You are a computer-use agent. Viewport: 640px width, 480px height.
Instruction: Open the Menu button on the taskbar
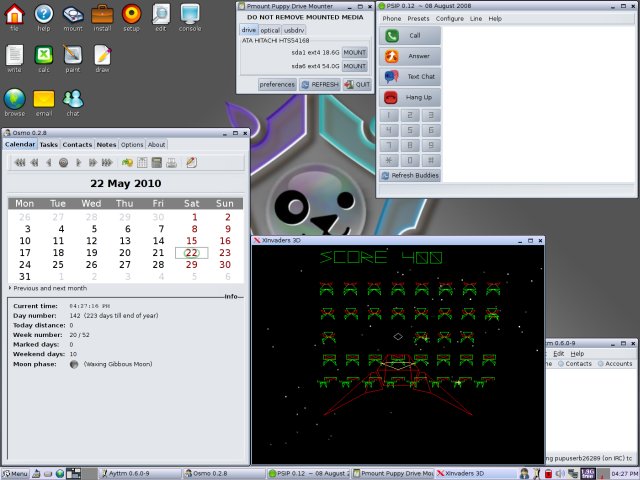(x=15, y=474)
